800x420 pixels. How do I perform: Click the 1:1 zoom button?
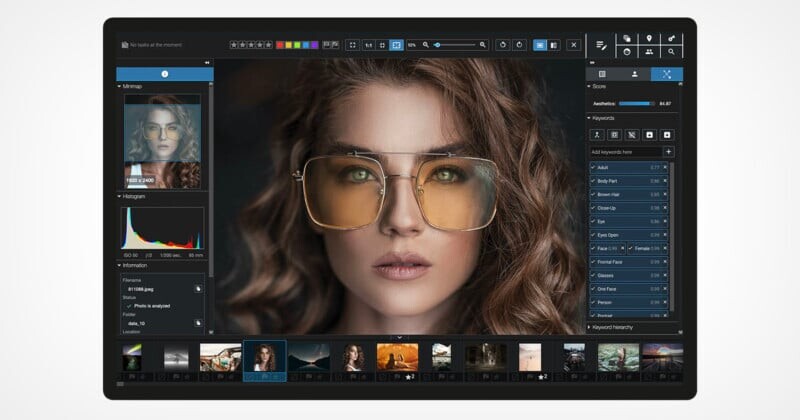click(368, 45)
